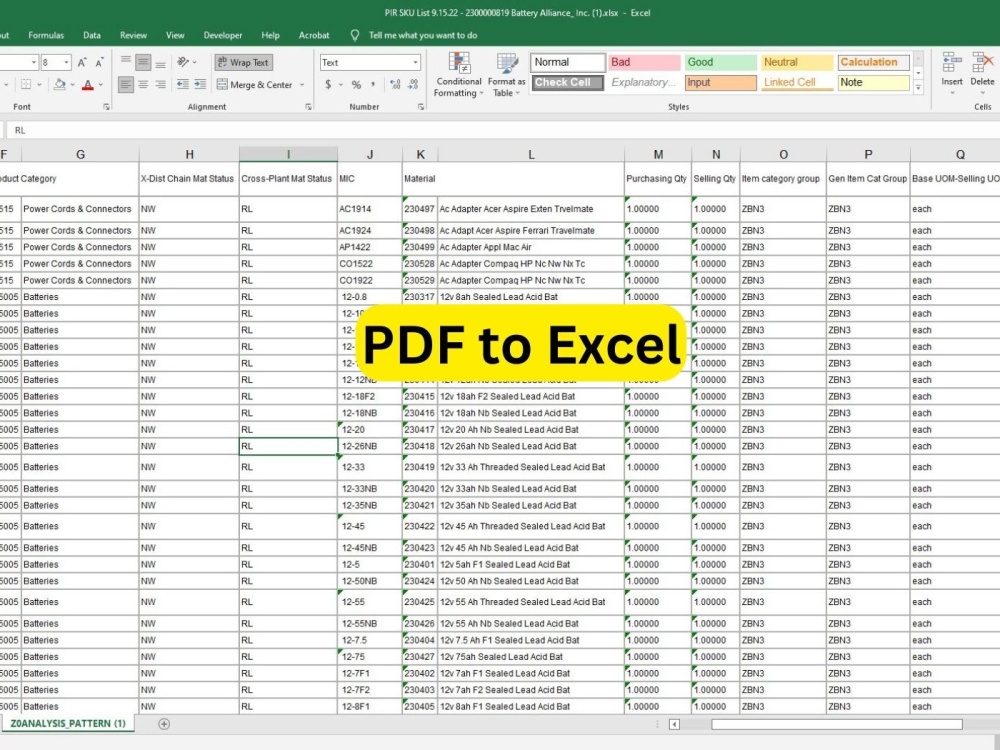Click the formula bar showing RL

pyautogui.click(x=504, y=130)
